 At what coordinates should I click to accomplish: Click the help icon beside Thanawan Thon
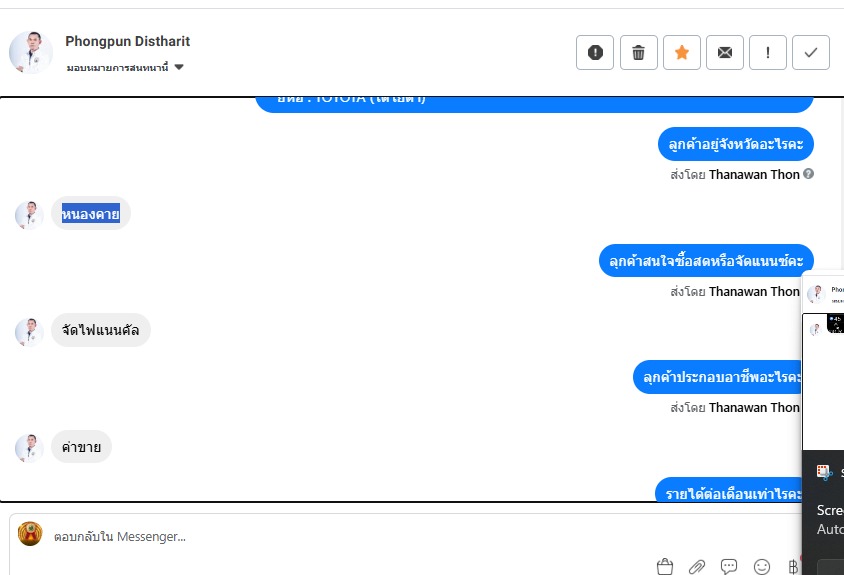[808, 174]
